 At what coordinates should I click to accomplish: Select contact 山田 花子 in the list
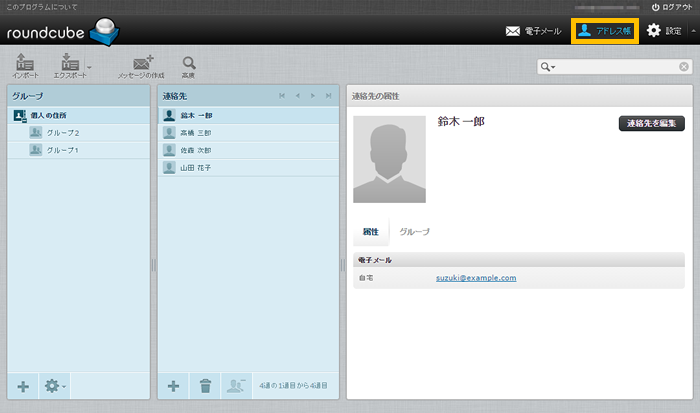(x=194, y=167)
